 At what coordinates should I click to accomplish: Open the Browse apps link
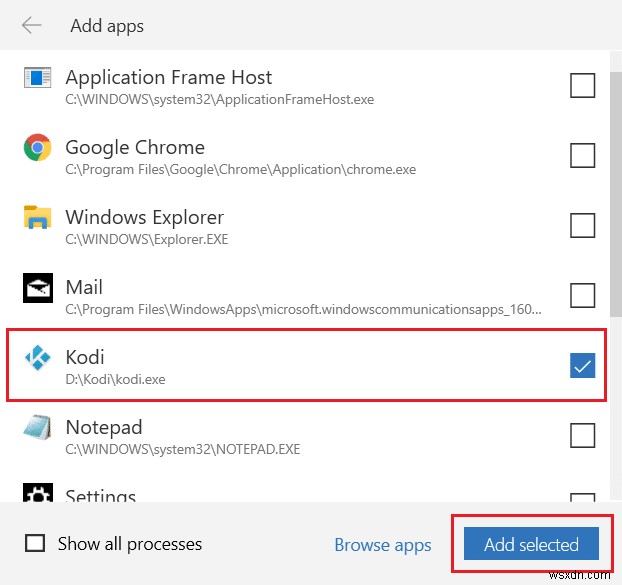383,545
